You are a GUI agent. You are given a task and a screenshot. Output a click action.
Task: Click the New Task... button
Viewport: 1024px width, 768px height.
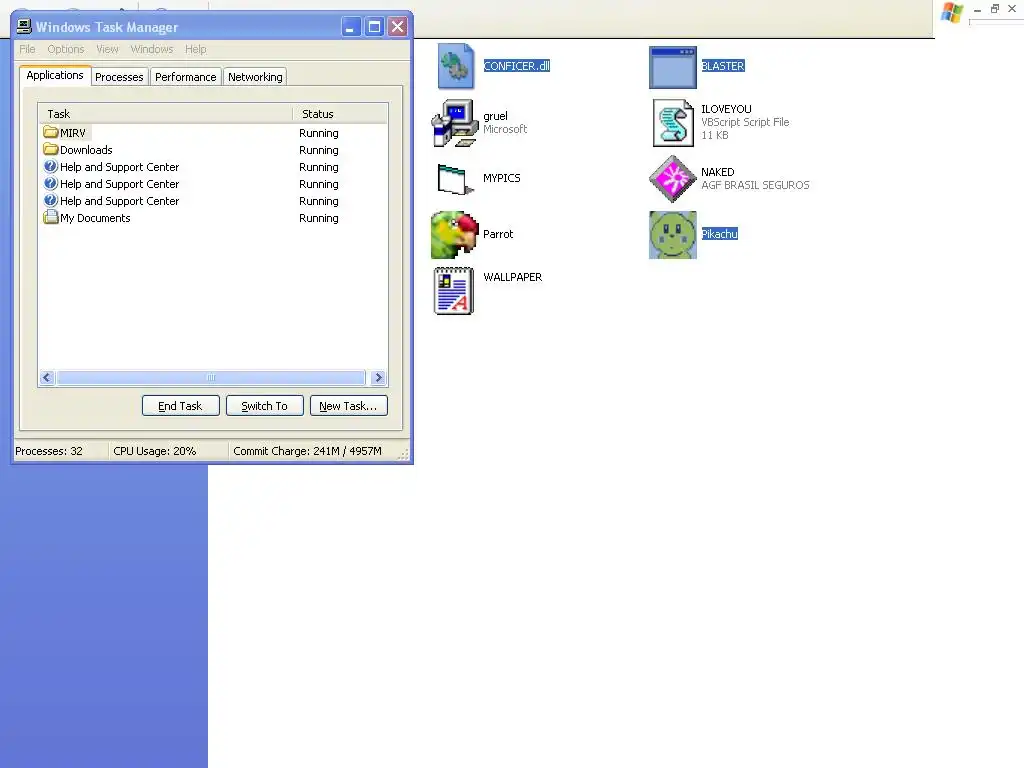(x=349, y=406)
